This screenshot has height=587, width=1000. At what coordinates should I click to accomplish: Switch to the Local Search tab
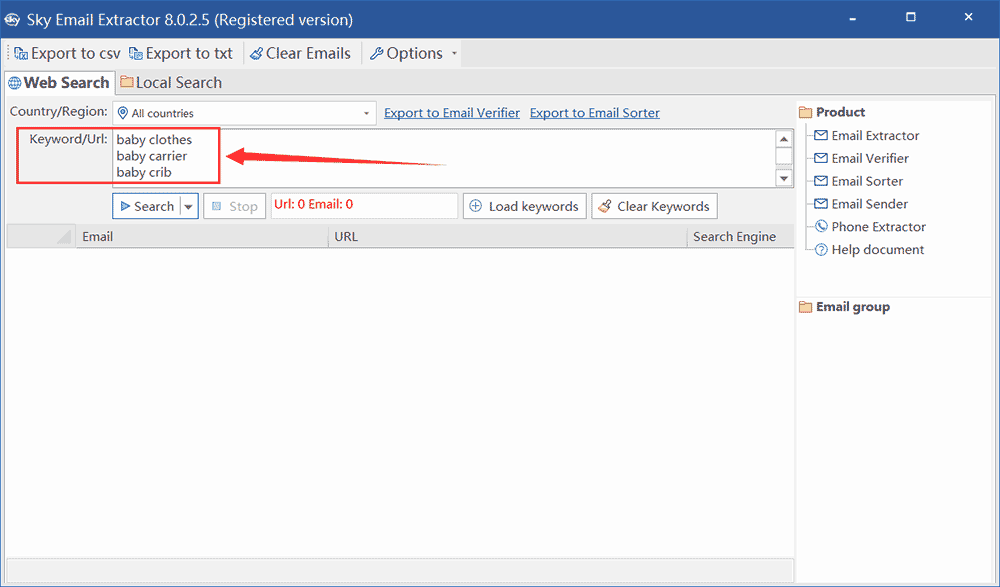pyautogui.click(x=170, y=83)
